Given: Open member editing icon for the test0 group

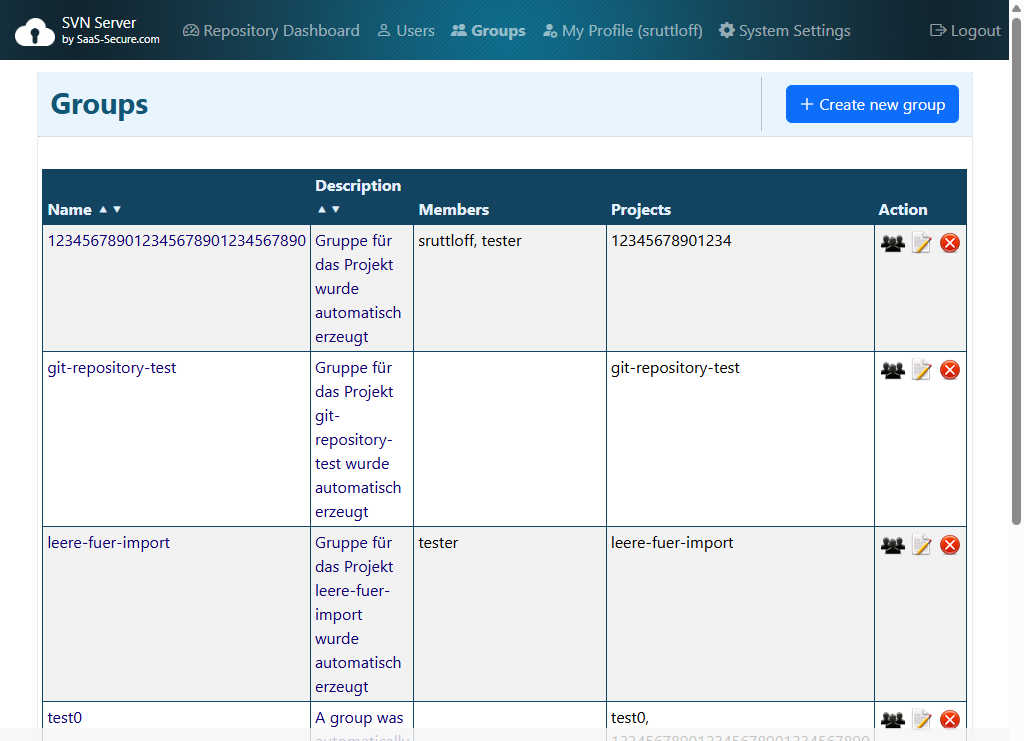Looking at the screenshot, I should (893, 719).
